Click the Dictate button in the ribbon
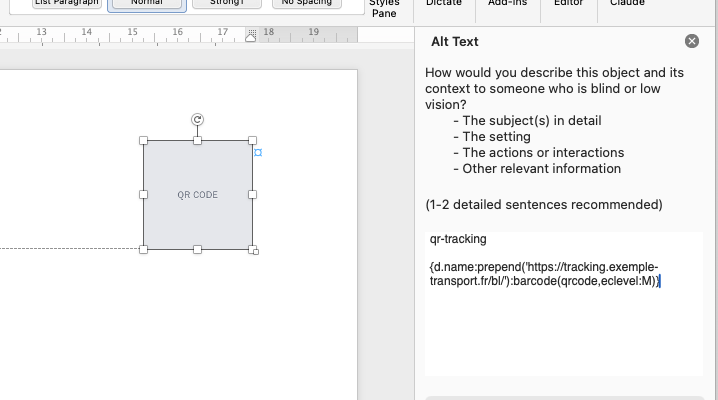718x400 pixels. 444,4
